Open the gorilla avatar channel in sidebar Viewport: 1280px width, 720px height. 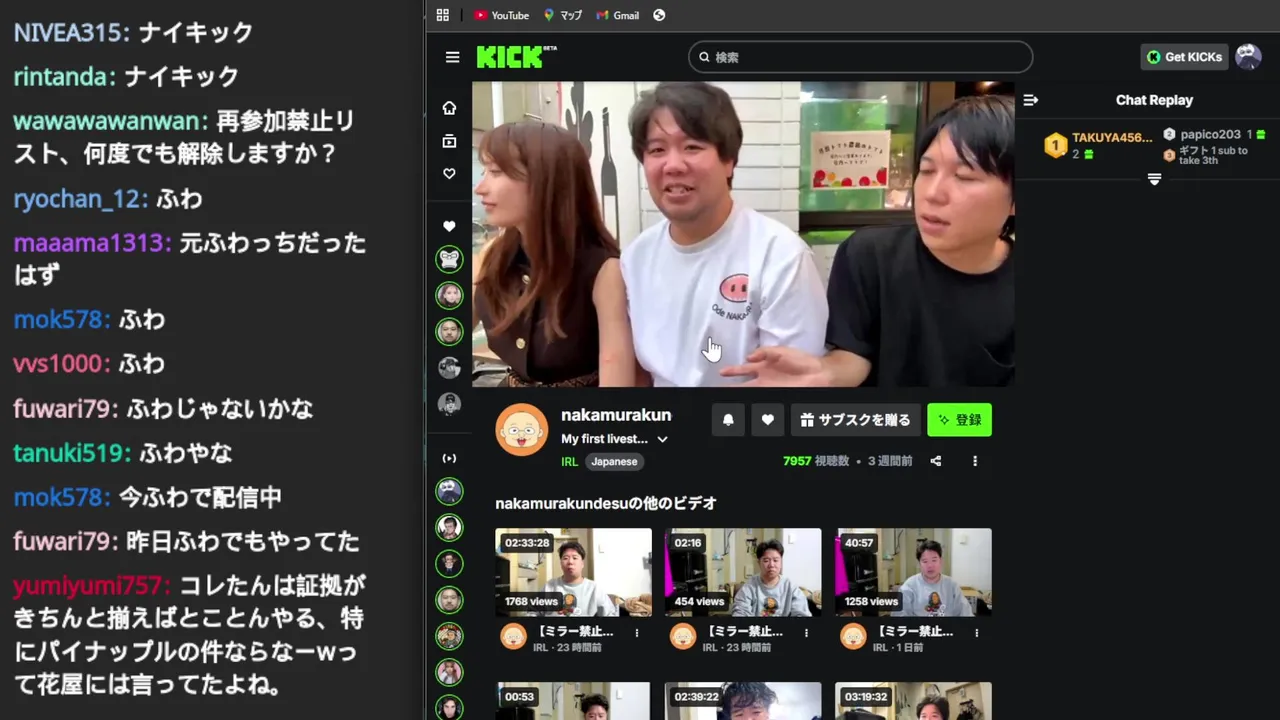pyautogui.click(x=449, y=259)
